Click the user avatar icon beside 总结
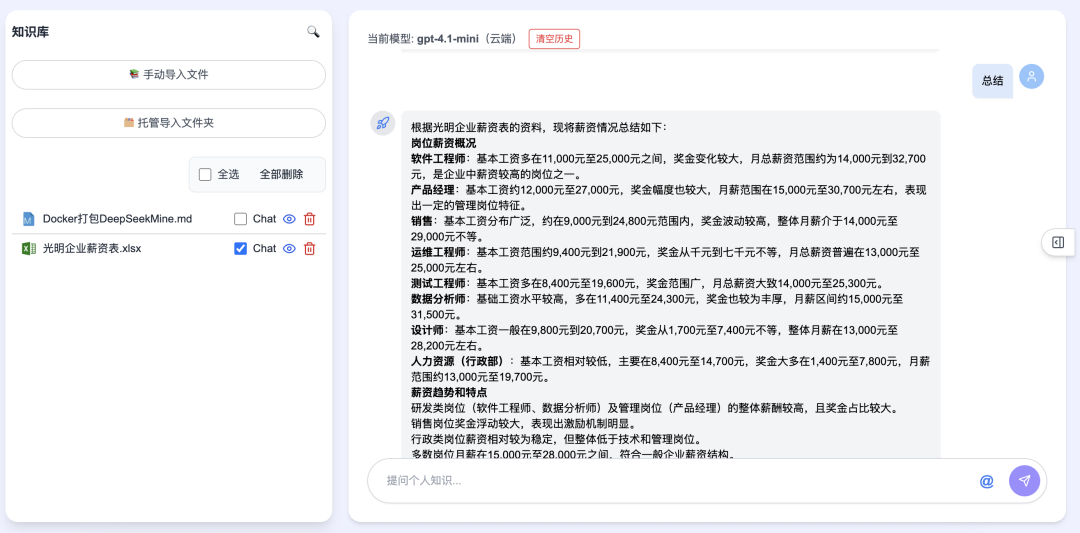 coord(1031,76)
